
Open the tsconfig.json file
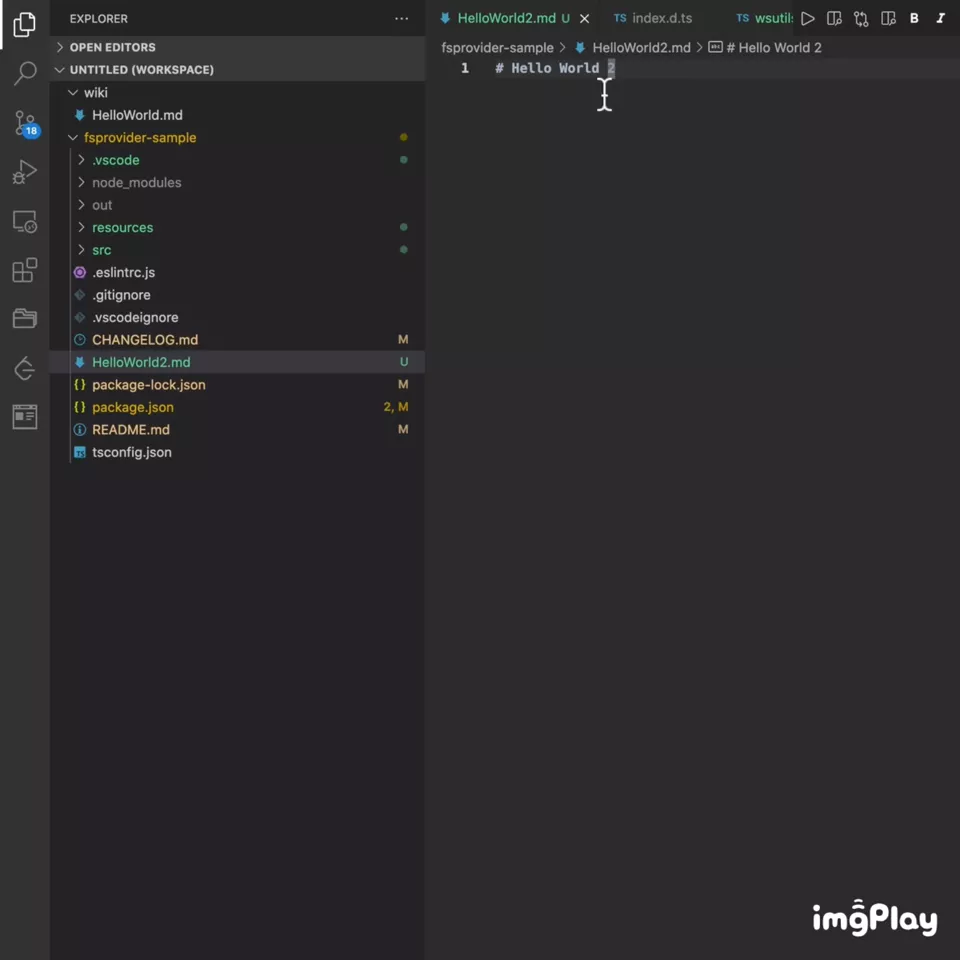click(237, 452)
